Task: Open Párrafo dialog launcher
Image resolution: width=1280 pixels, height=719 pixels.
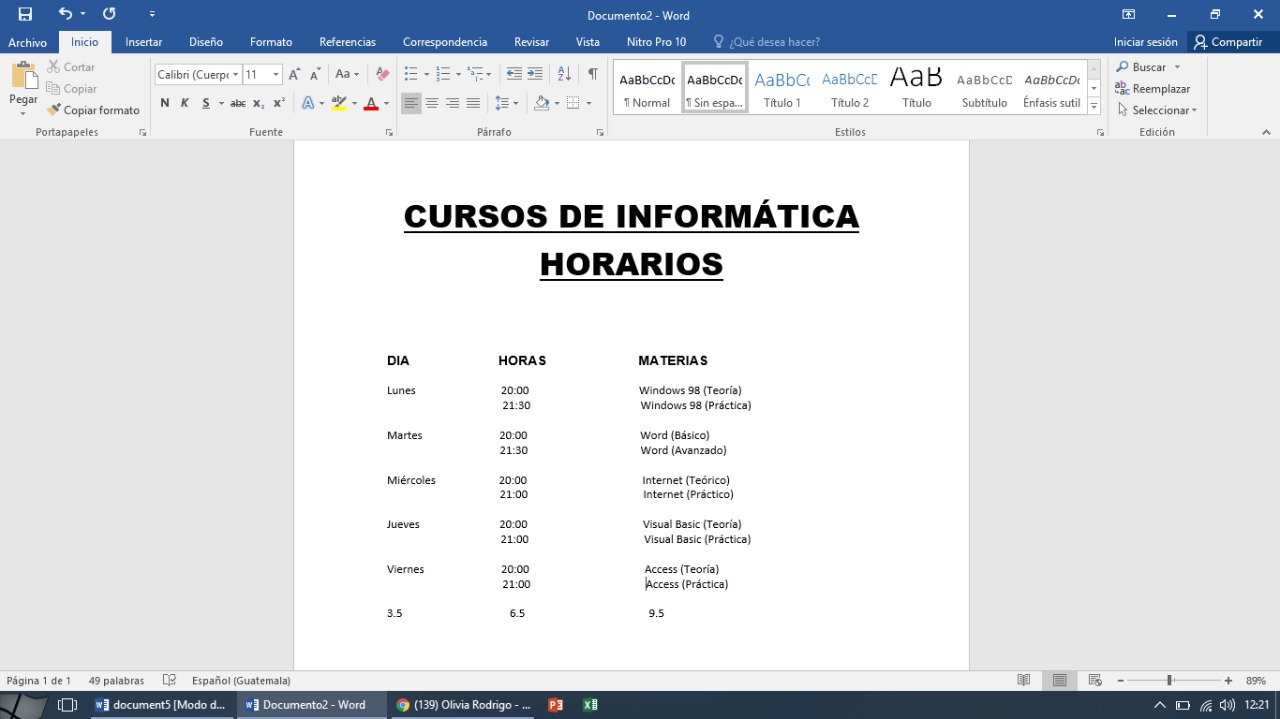Action: point(600,132)
